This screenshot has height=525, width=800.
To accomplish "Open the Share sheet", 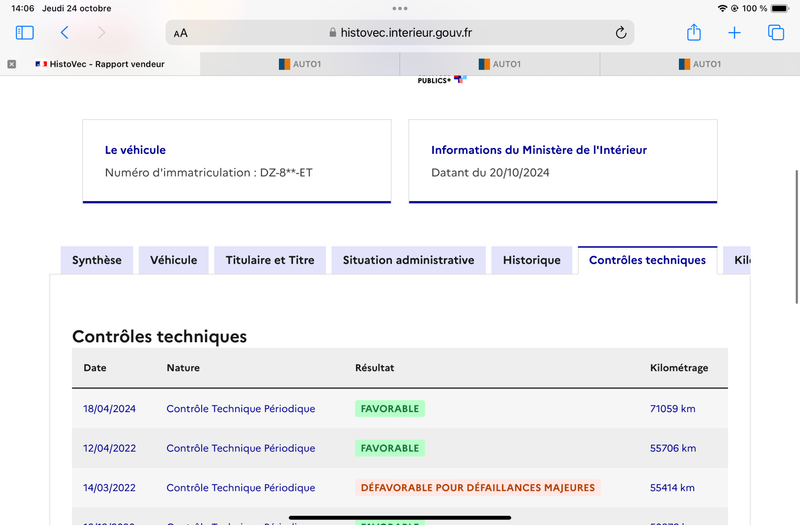I will pyautogui.click(x=694, y=32).
